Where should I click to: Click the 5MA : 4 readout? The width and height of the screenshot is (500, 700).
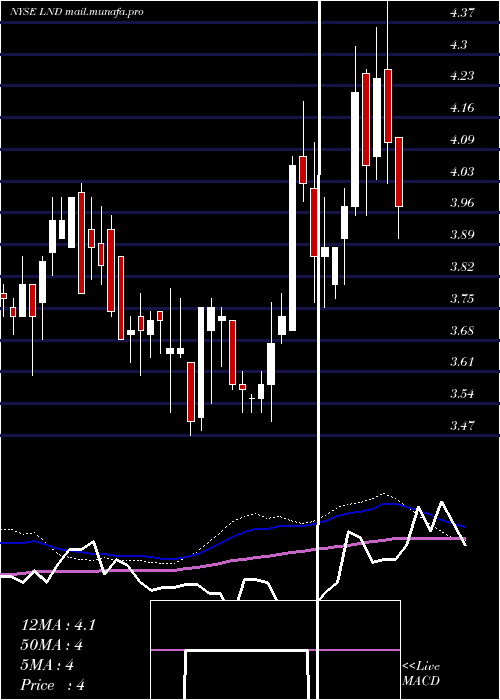coord(47,665)
